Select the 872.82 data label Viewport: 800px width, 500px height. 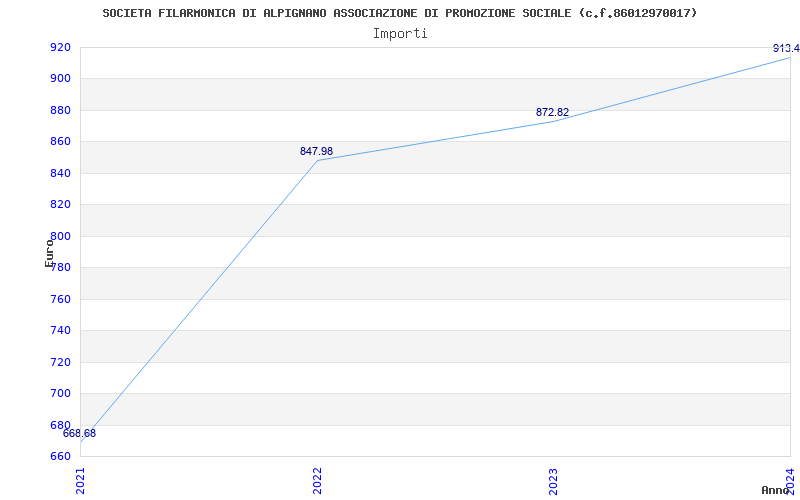[552, 112]
